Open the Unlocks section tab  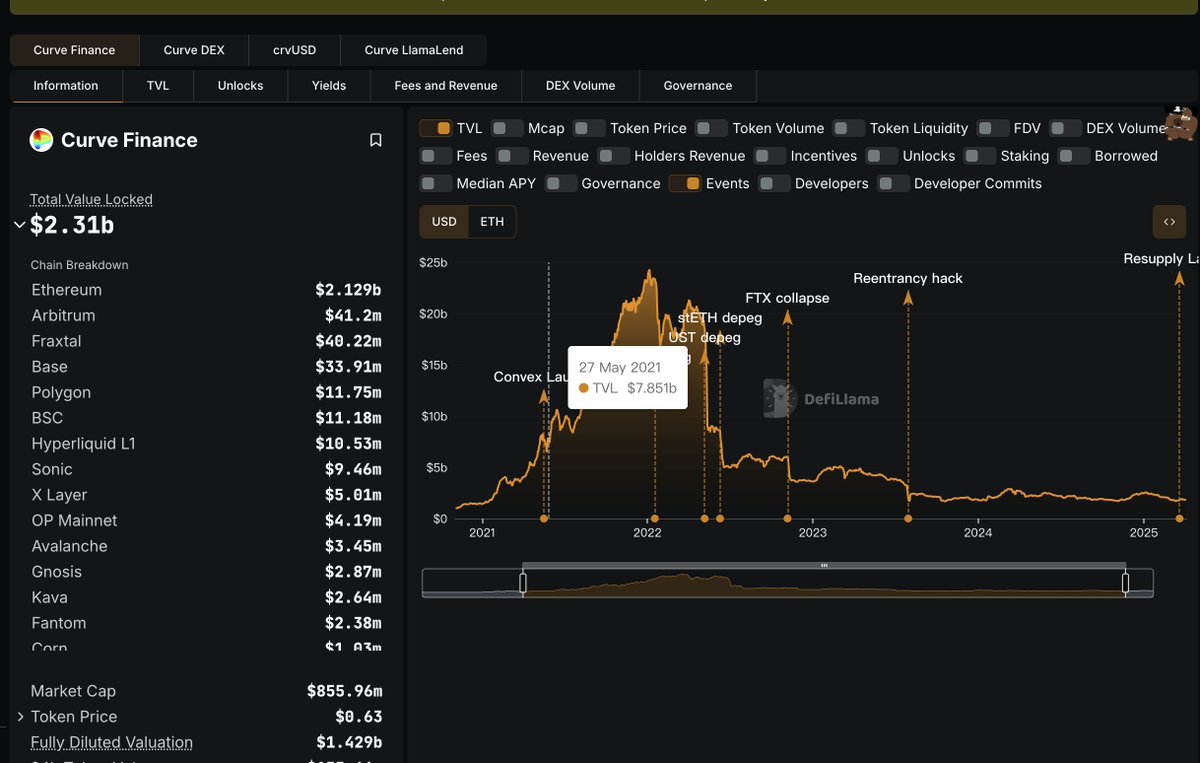pos(240,86)
